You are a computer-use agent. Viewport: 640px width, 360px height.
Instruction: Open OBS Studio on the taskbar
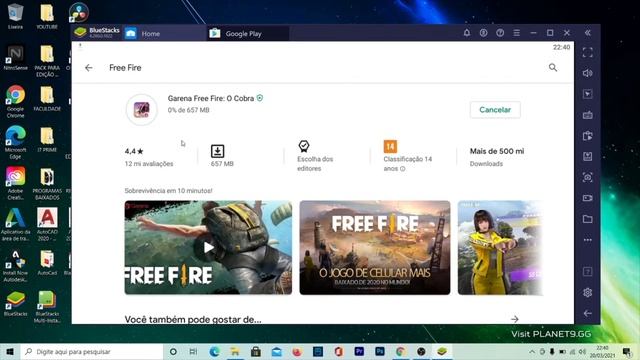tap(421, 351)
